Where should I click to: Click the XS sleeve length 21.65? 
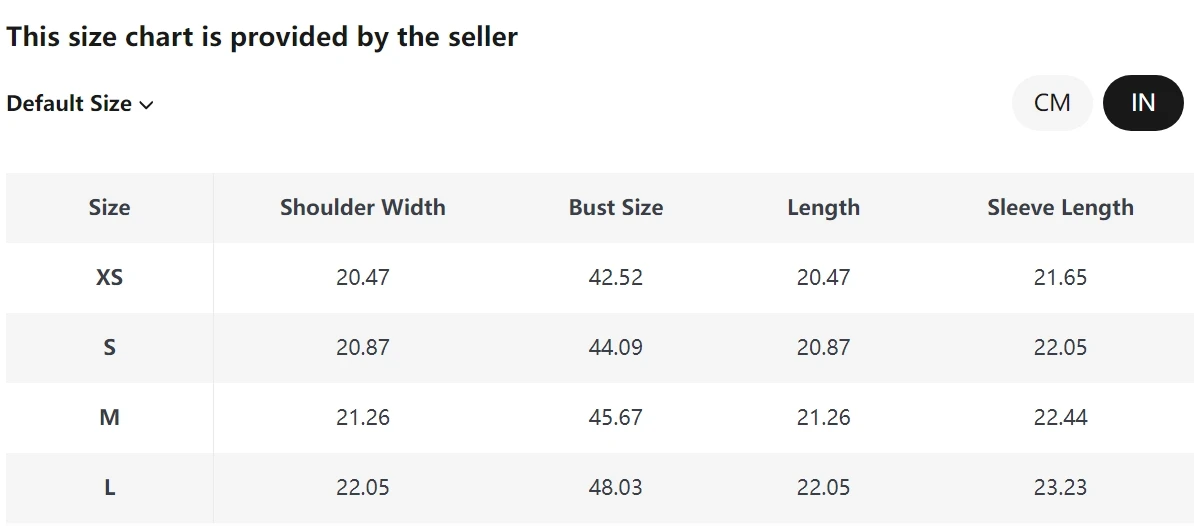1060,278
